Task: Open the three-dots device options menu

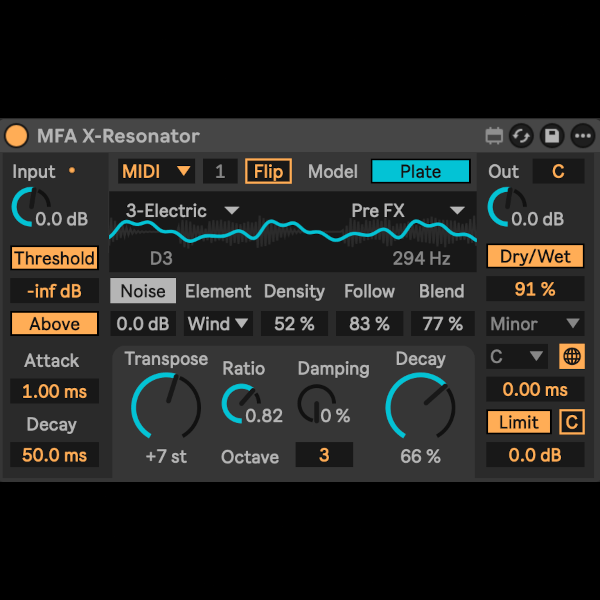Action: click(581, 136)
